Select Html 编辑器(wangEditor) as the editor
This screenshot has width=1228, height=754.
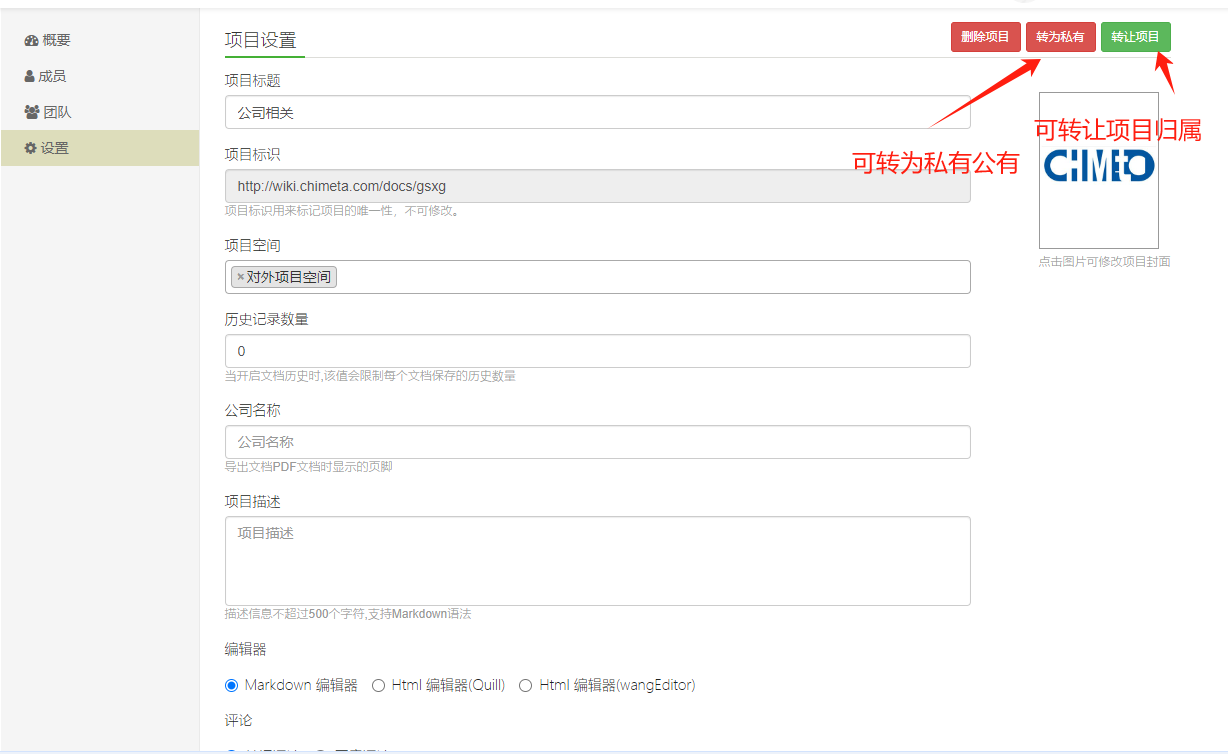[x=526, y=685]
